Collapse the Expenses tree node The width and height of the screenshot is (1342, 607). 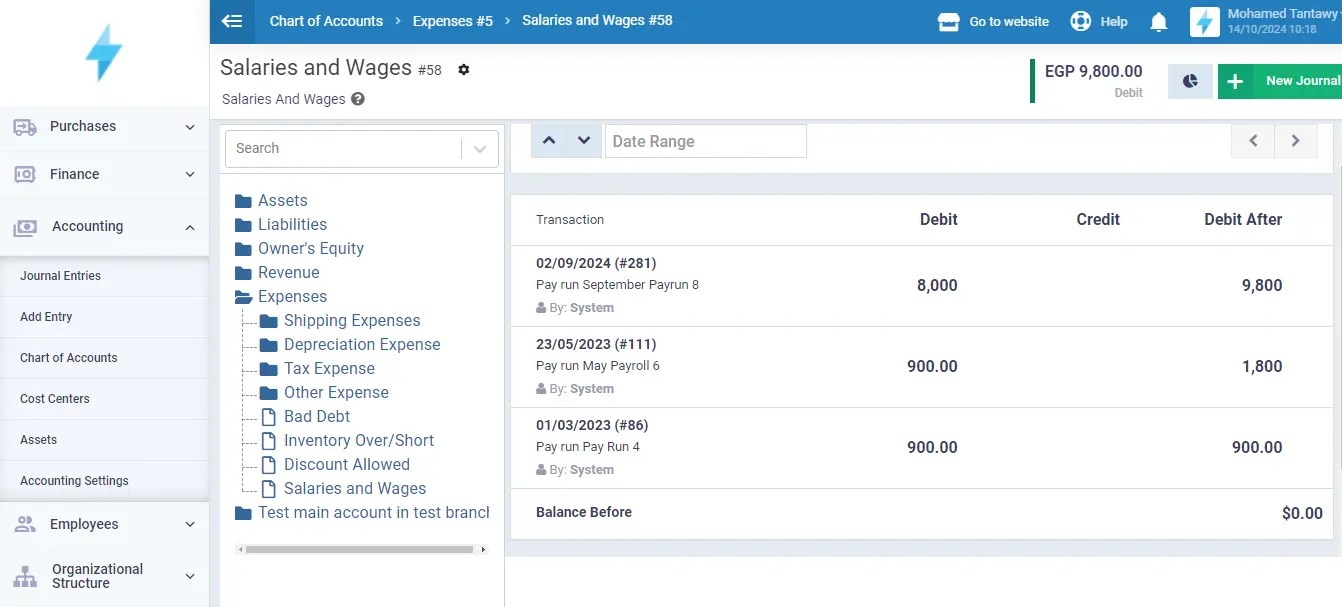tap(241, 296)
